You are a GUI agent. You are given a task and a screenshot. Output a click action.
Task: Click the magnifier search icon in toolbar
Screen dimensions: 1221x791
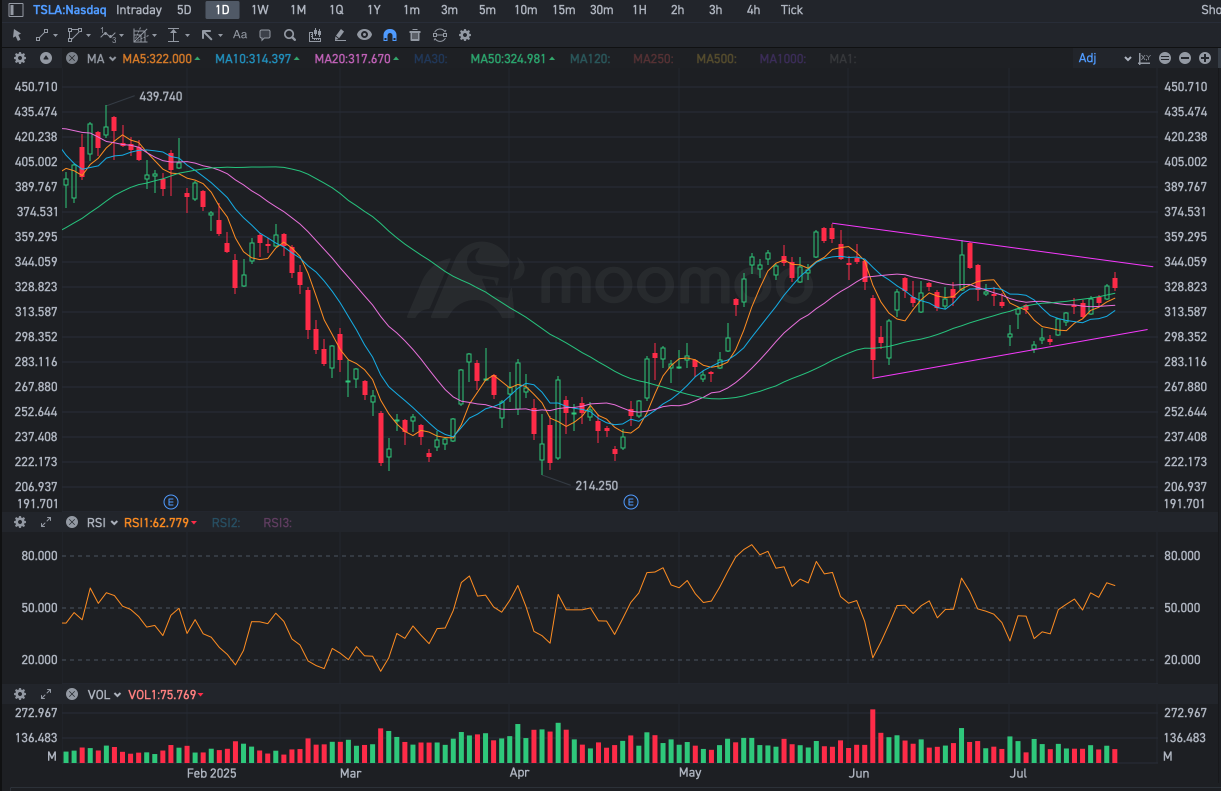pyautogui.click(x=290, y=35)
